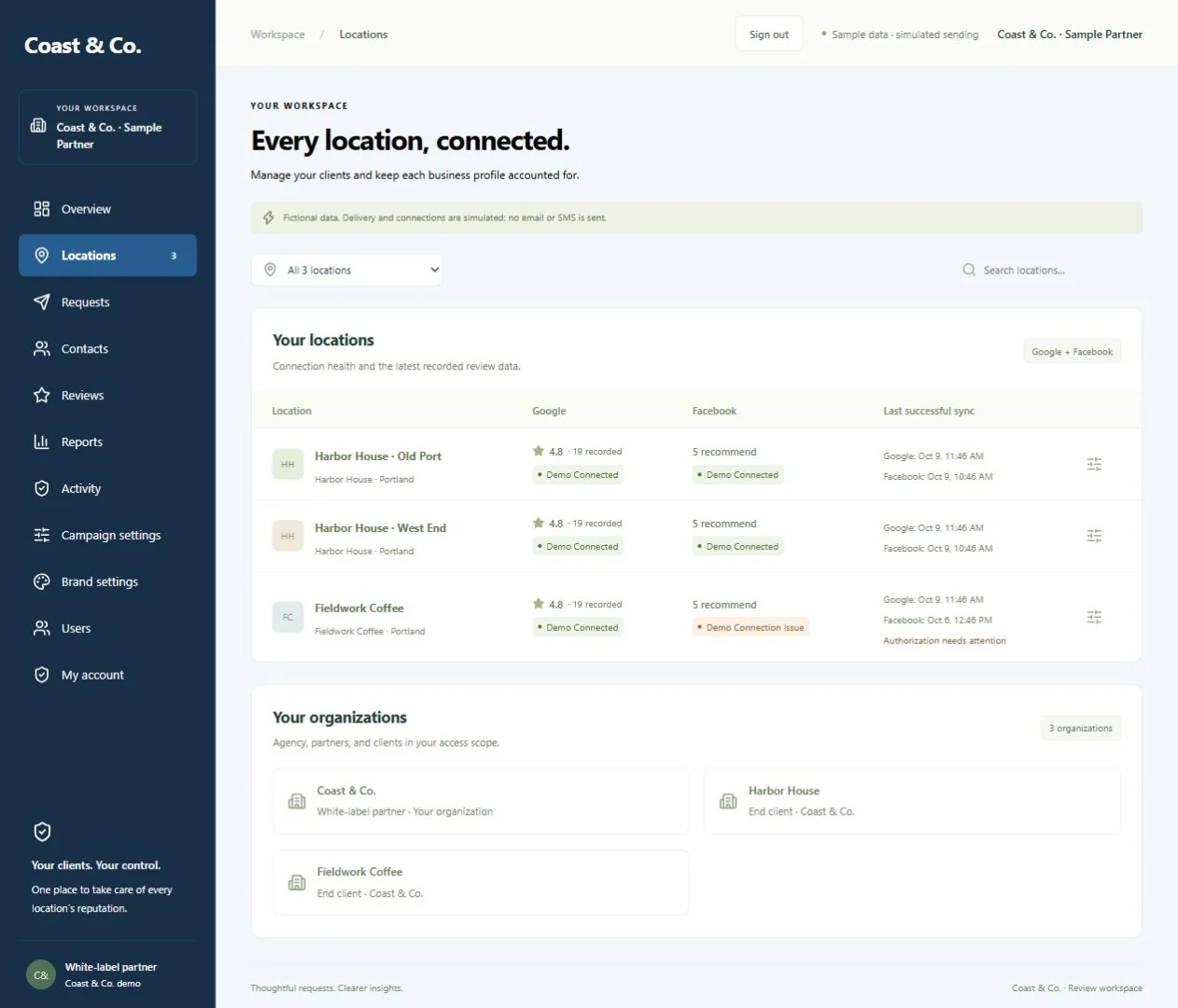
Task: Click the Brand settings palette icon
Action: pos(41,582)
